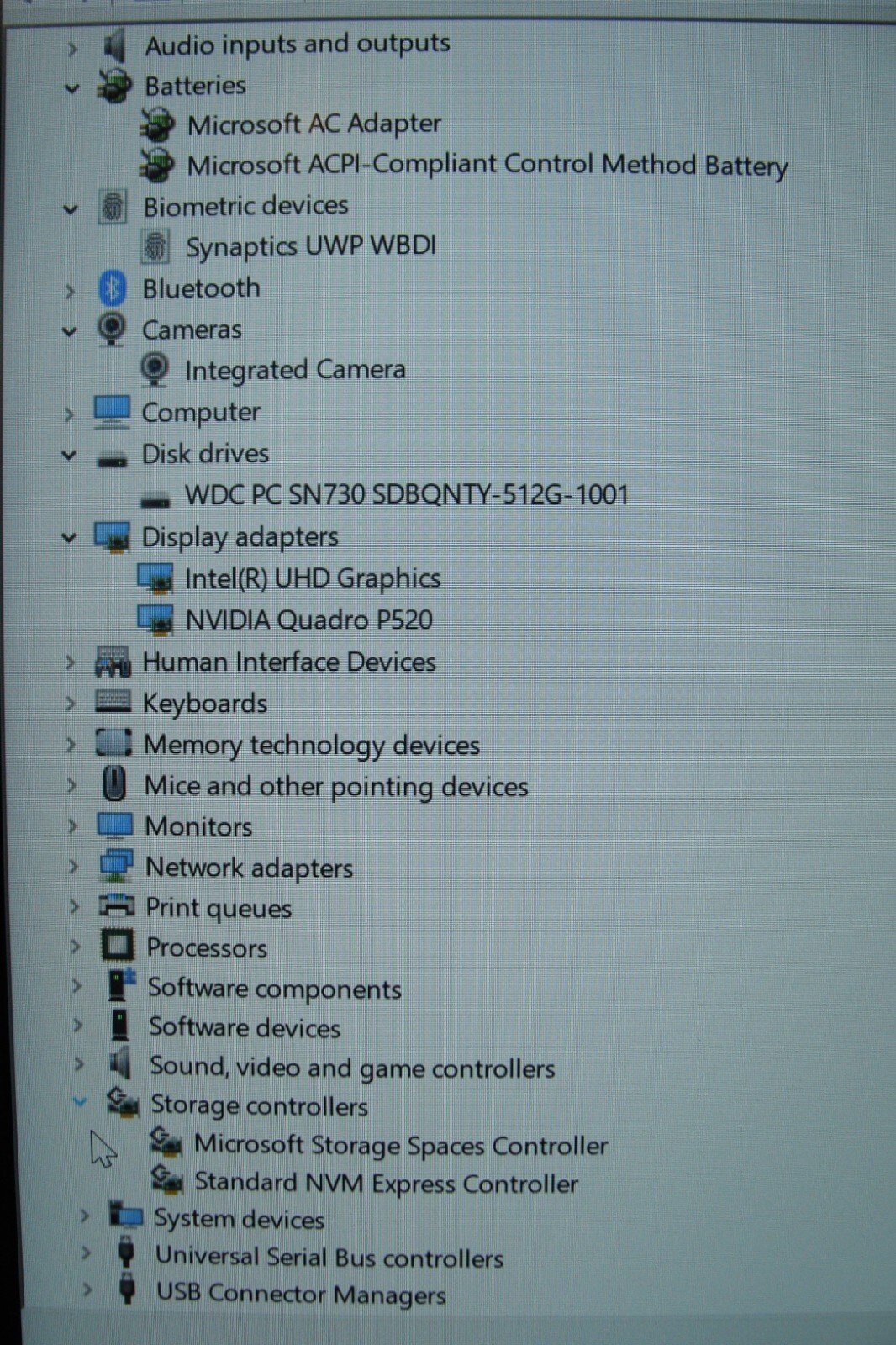Click the System devices label
The image size is (896, 1345).
(x=239, y=1219)
